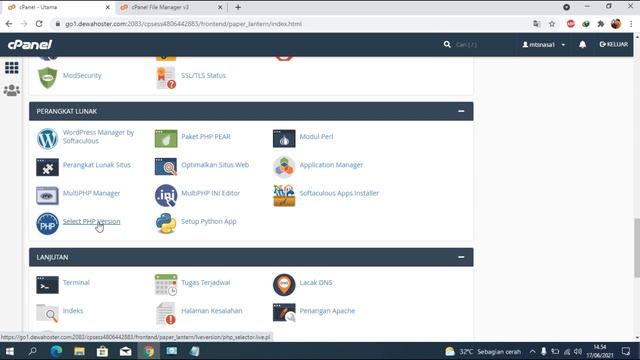Show hidden system tray icons
640x360 pixels.
(x=532, y=351)
